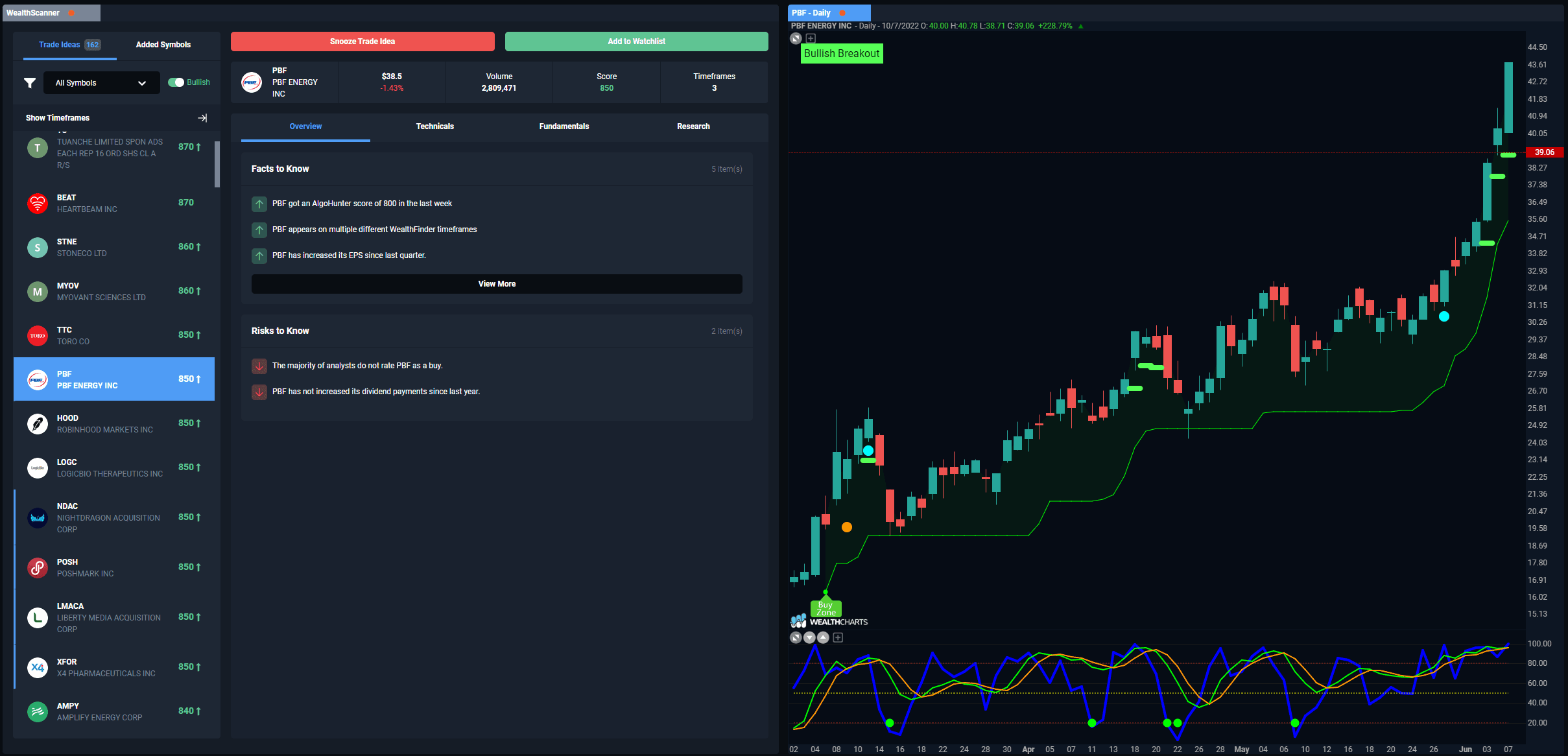Image resolution: width=1568 pixels, height=756 pixels.
Task: Click 'PBF has not increased its dividend' risk
Action: [x=376, y=392]
